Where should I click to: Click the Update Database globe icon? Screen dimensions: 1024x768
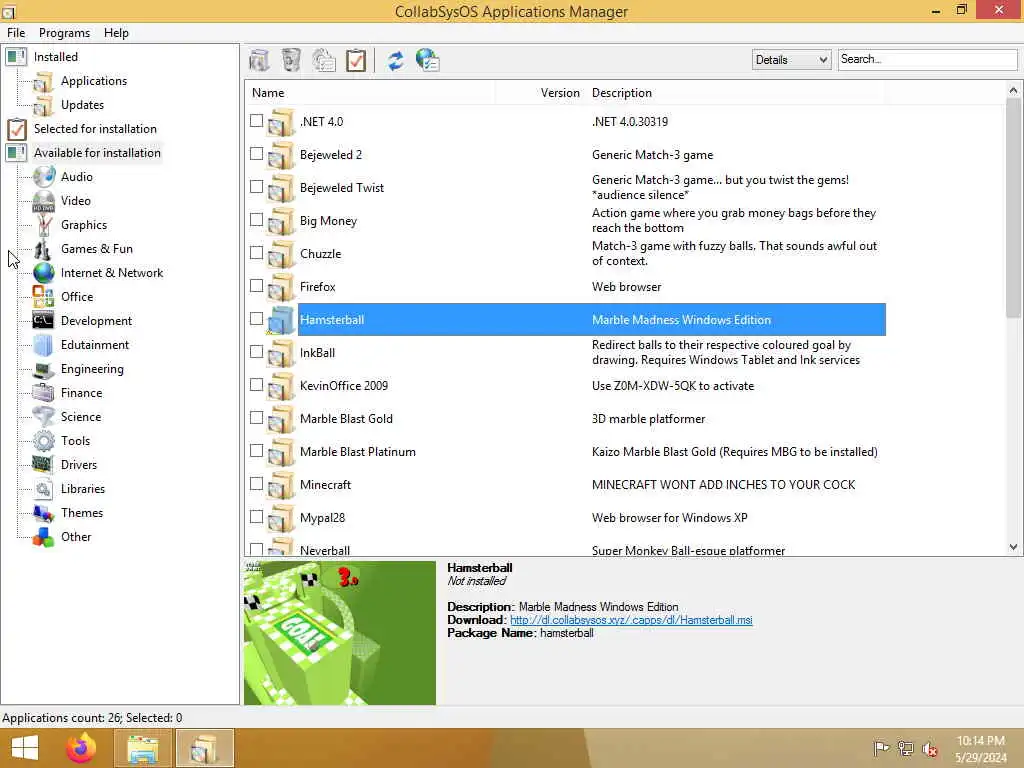[x=428, y=61]
